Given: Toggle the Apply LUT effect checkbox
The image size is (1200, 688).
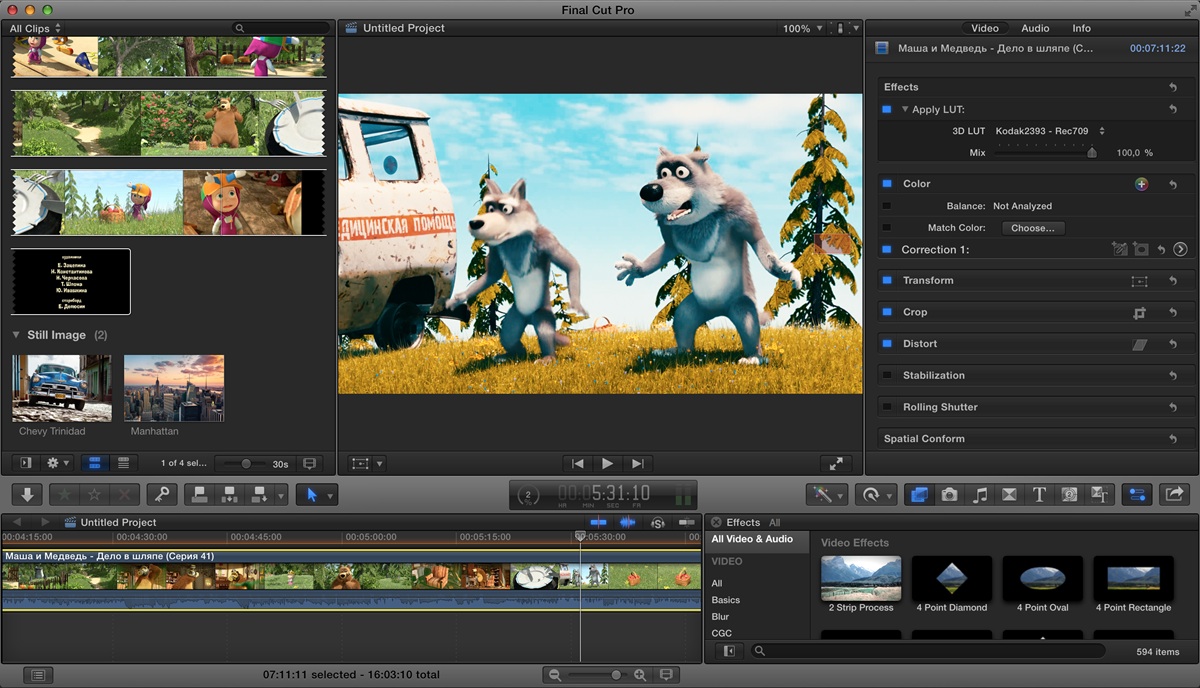Looking at the screenshot, I should 886,110.
